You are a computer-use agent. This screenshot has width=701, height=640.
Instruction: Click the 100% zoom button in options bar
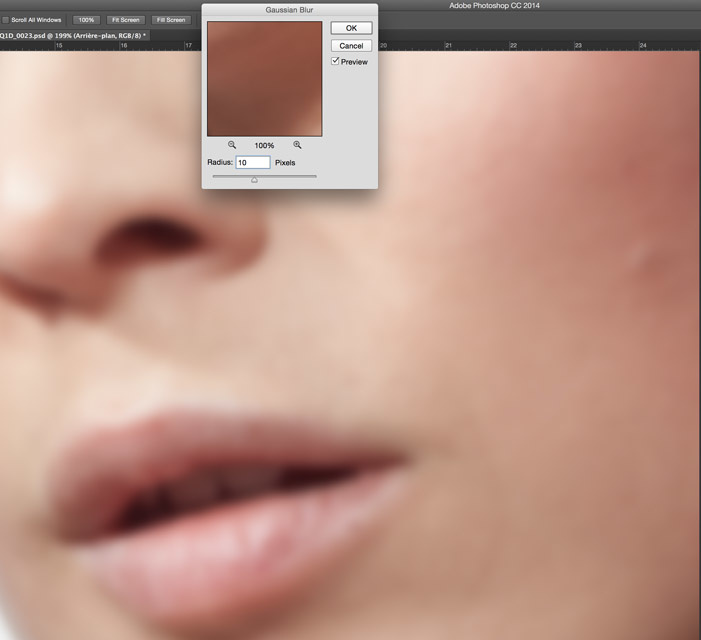click(86, 20)
